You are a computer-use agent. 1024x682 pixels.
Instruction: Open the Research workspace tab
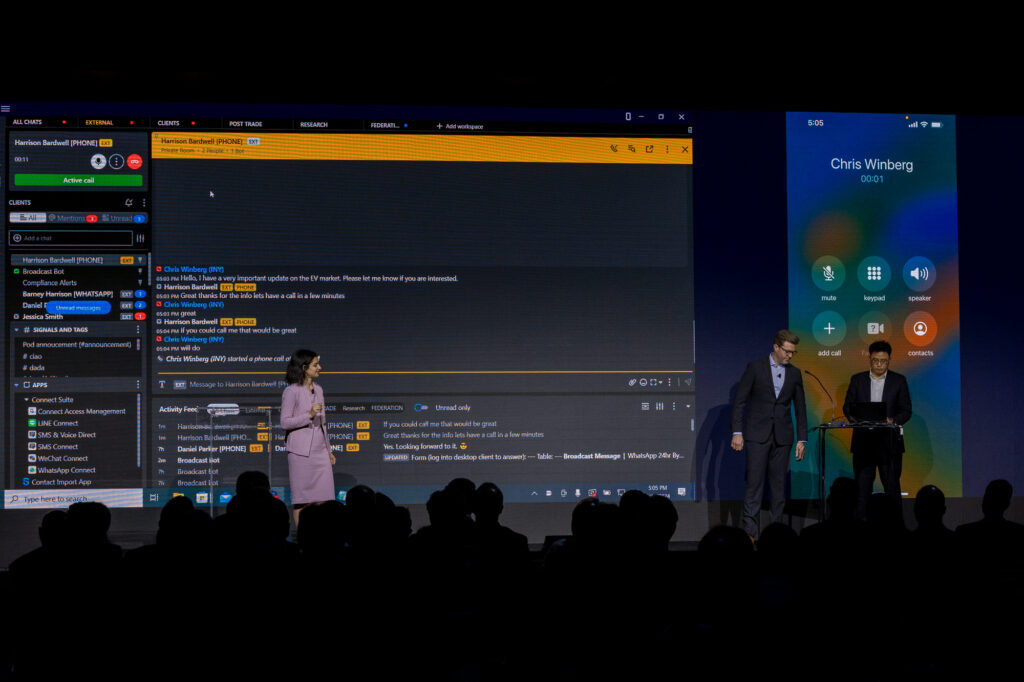point(313,124)
